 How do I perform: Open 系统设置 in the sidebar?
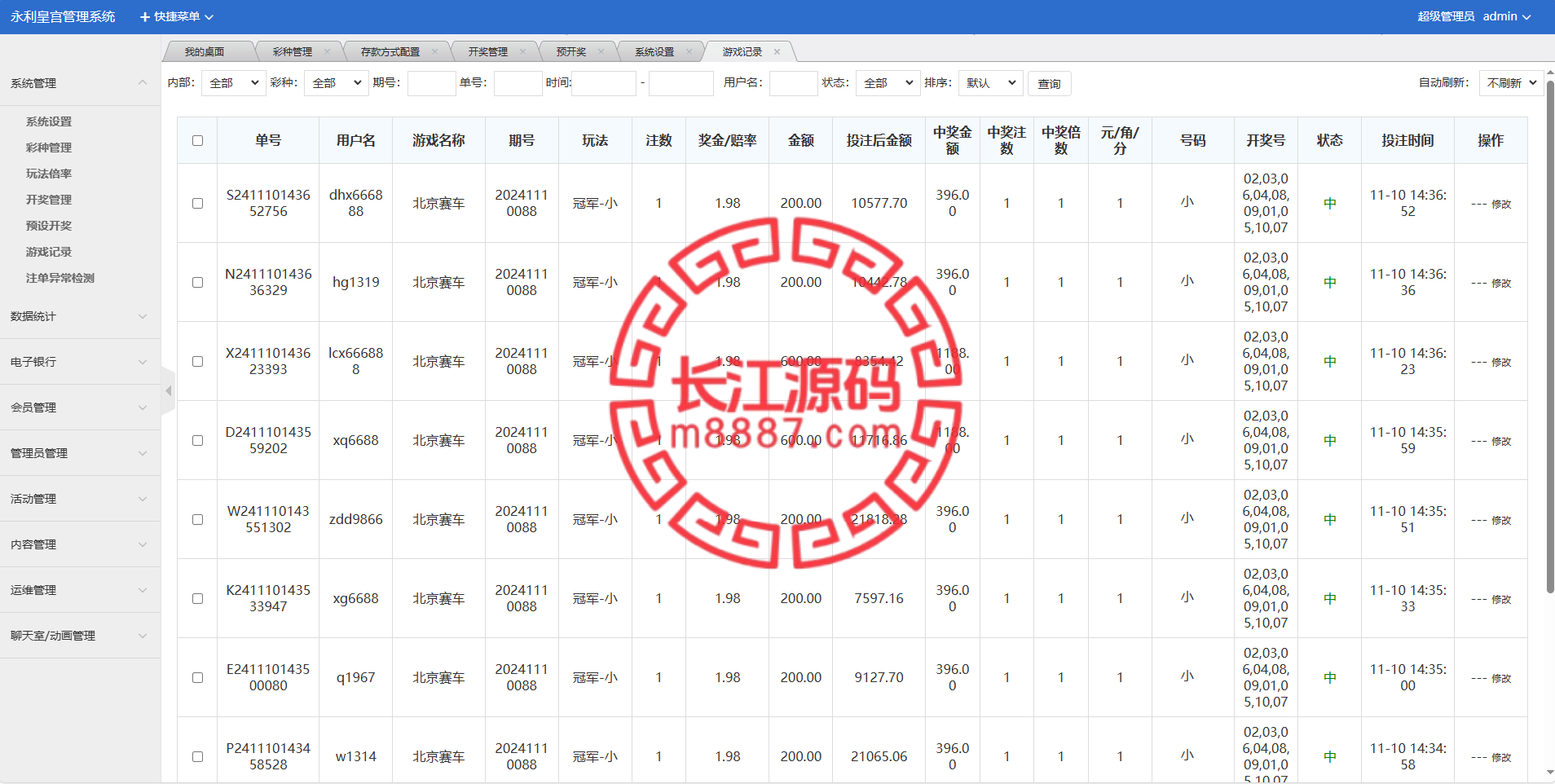49,121
